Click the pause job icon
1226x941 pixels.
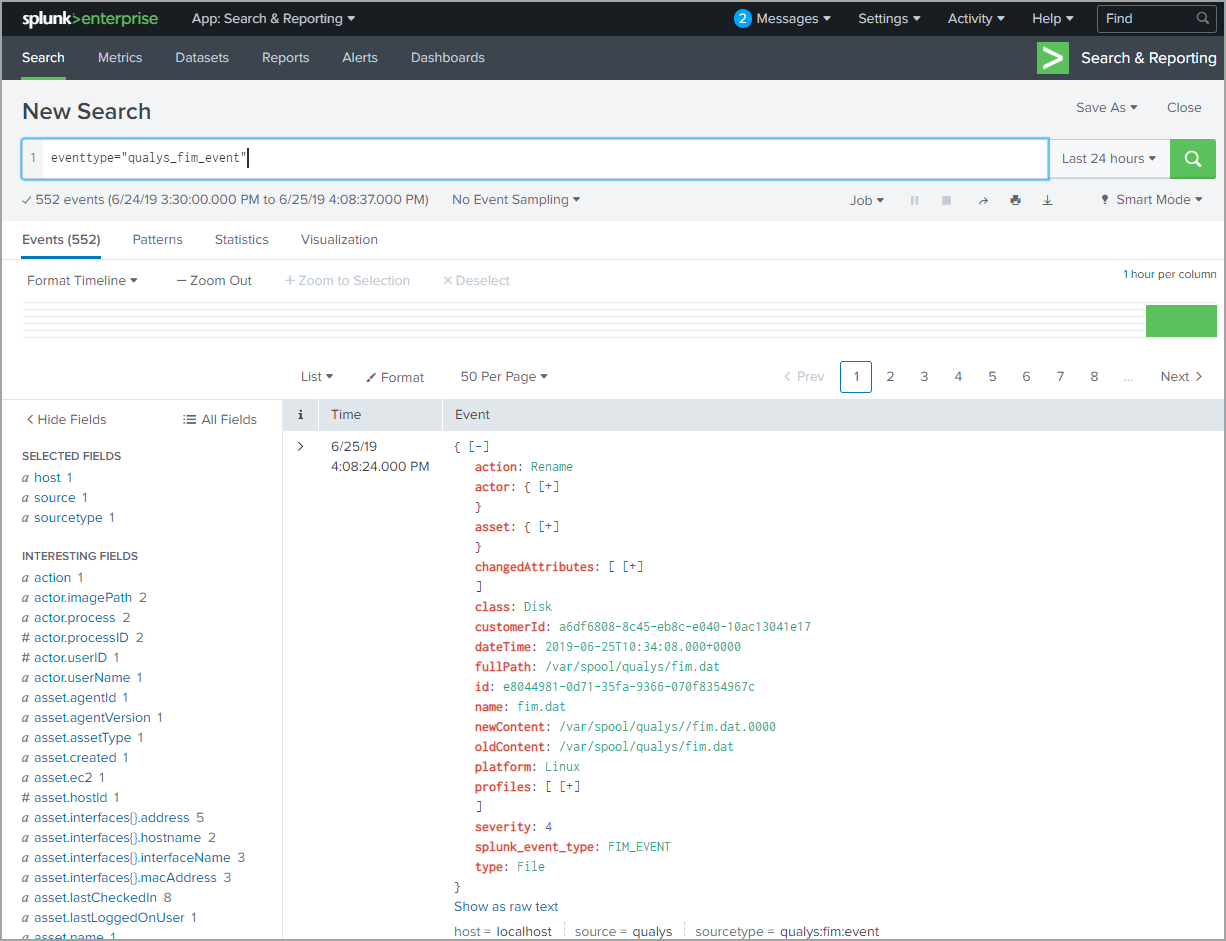[914, 200]
